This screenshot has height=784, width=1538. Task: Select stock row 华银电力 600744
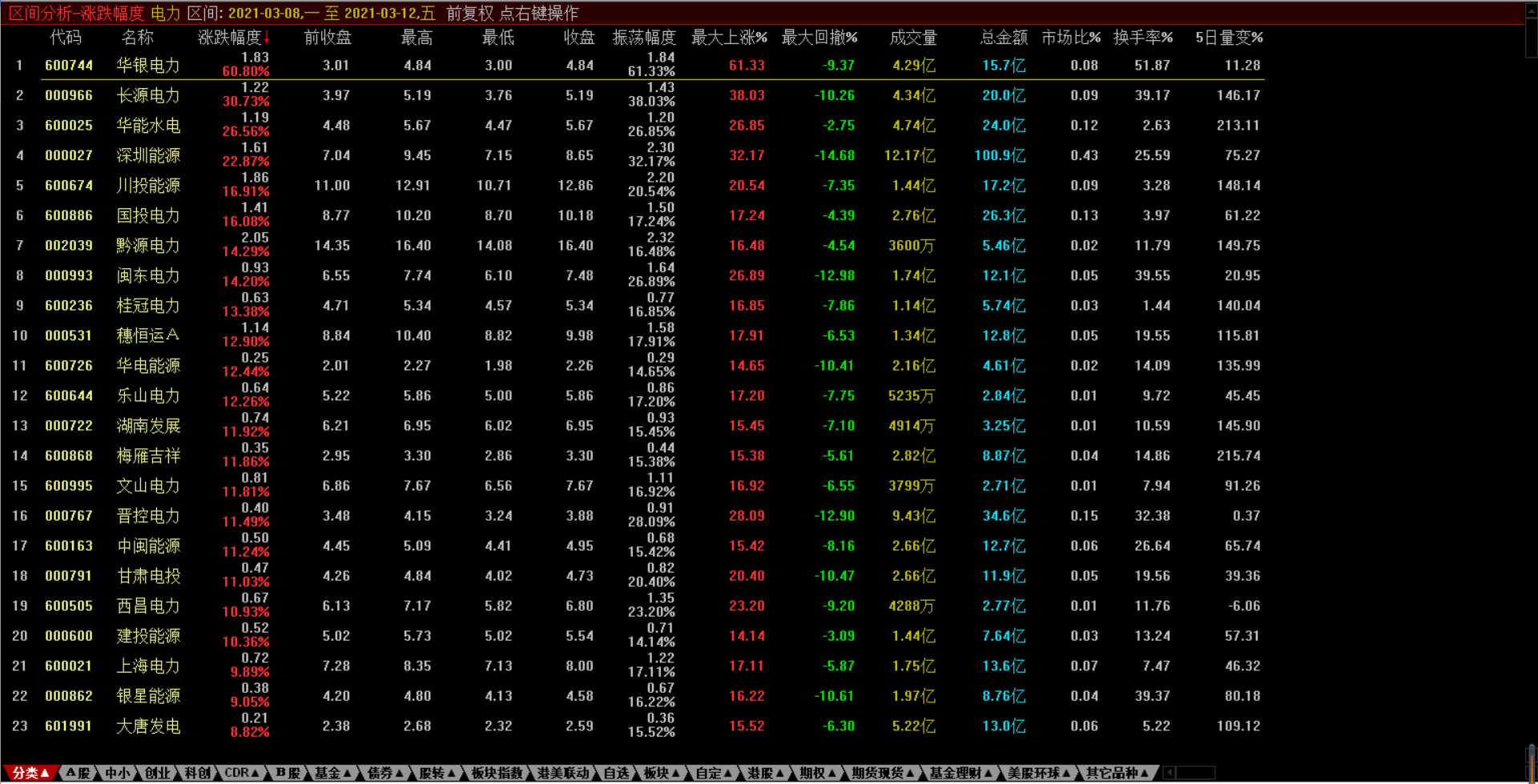click(x=147, y=66)
